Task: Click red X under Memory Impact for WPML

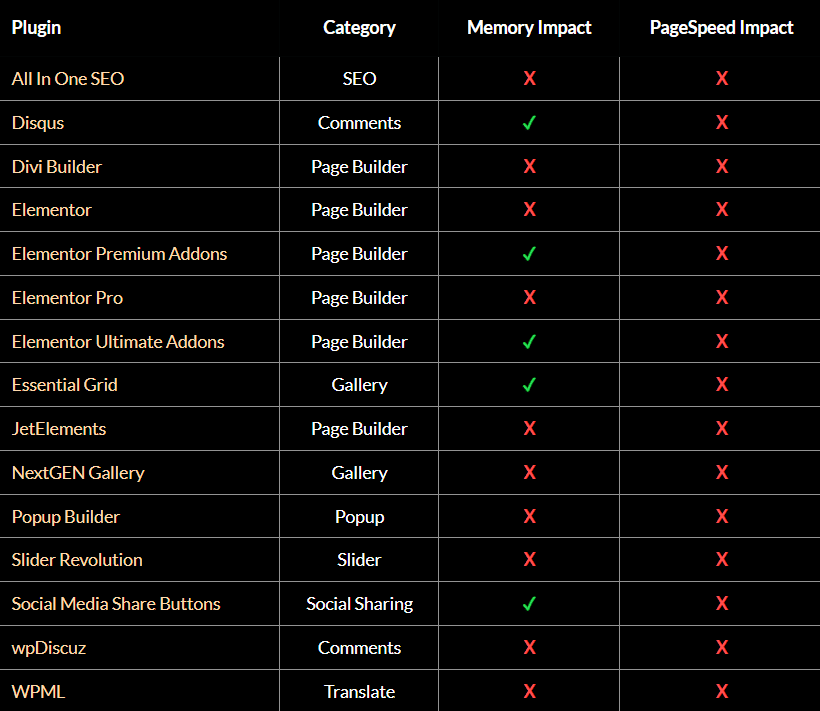Action: [x=529, y=691]
